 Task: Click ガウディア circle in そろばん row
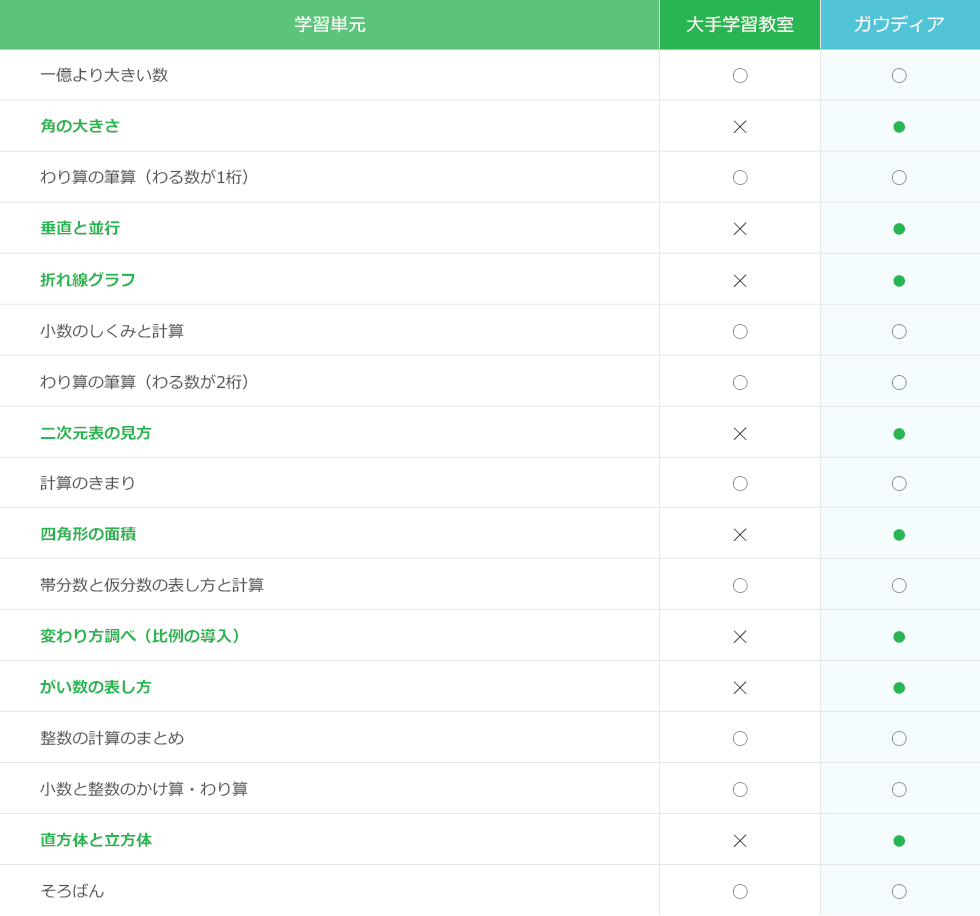click(x=899, y=892)
